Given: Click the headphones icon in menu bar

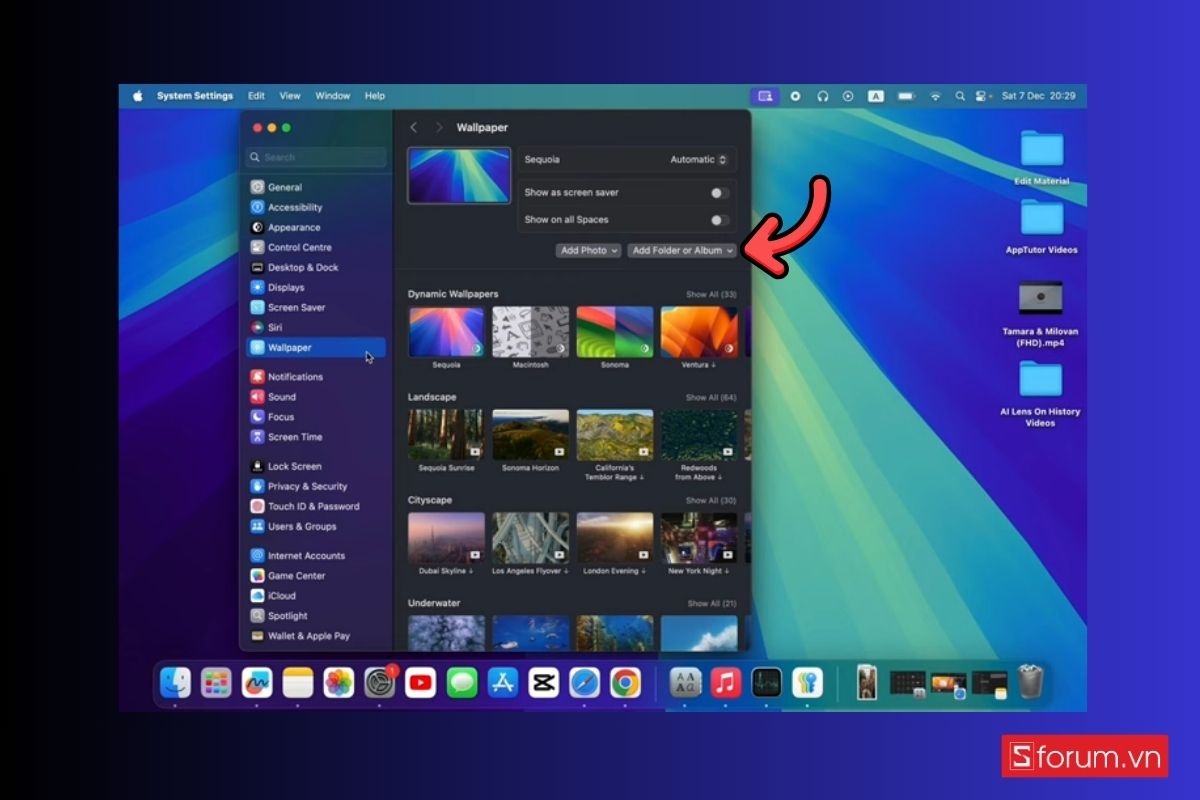Looking at the screenshot, I should click(x=823, y=96).
